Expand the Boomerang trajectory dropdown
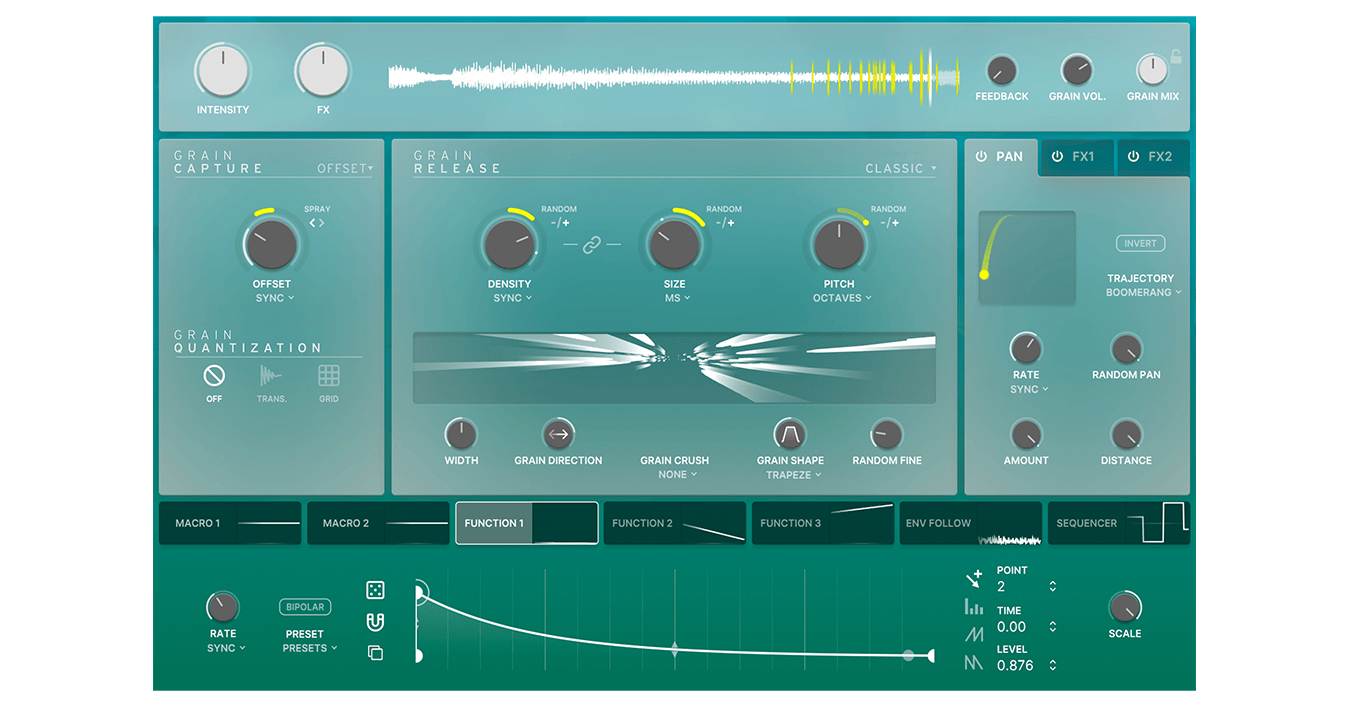Viewport: 1349px width, 717px height. [1143, 293]
